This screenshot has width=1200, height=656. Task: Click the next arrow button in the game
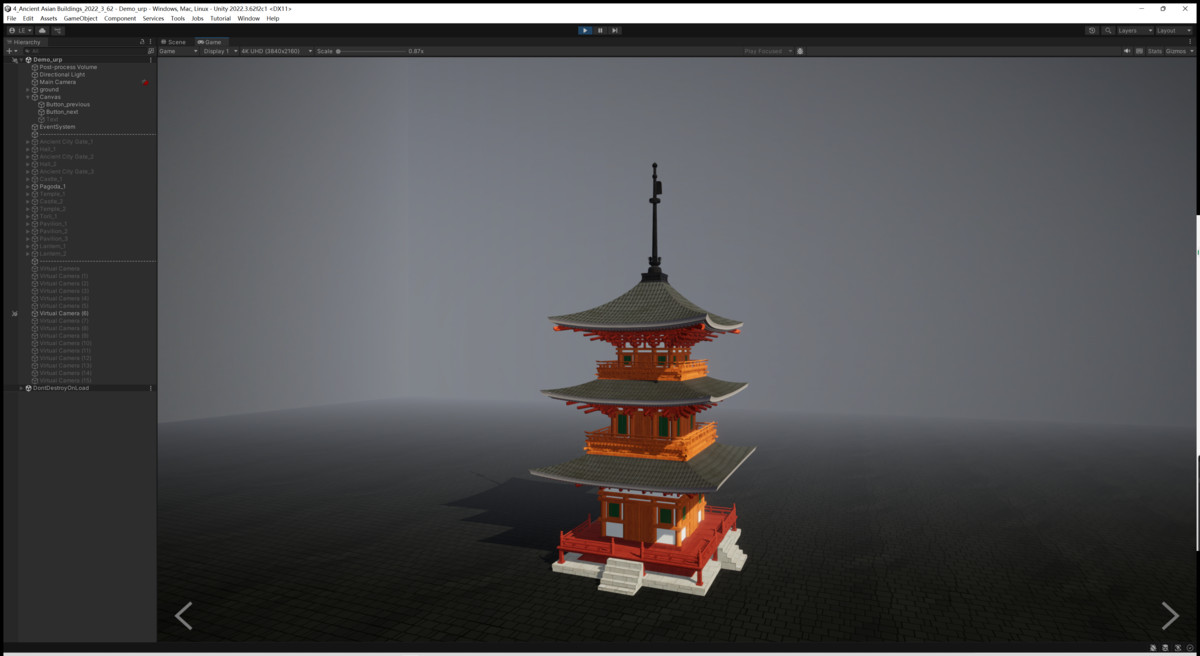click(1168, 616)
